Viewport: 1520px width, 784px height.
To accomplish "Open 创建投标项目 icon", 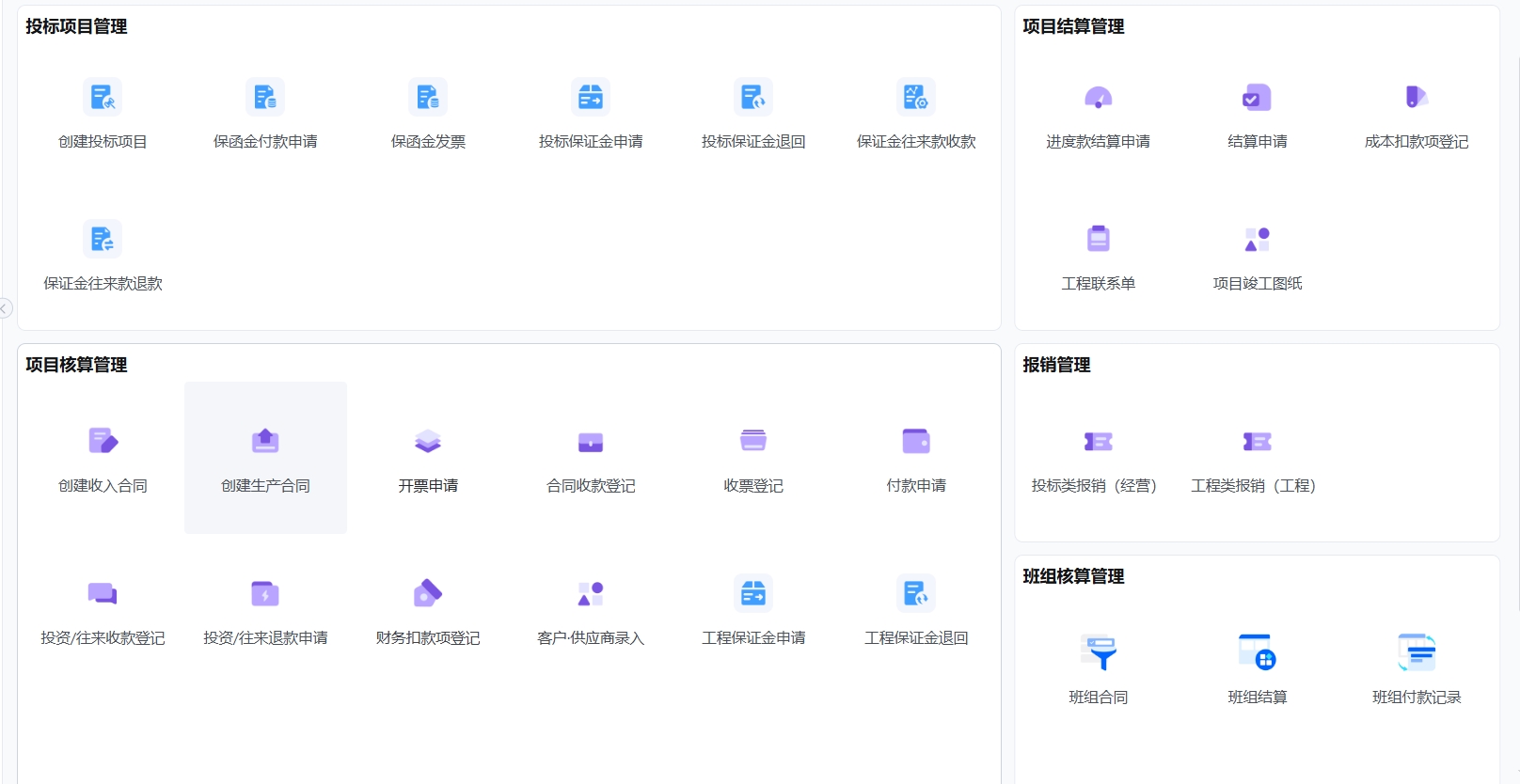I will [x=103, y=98].
